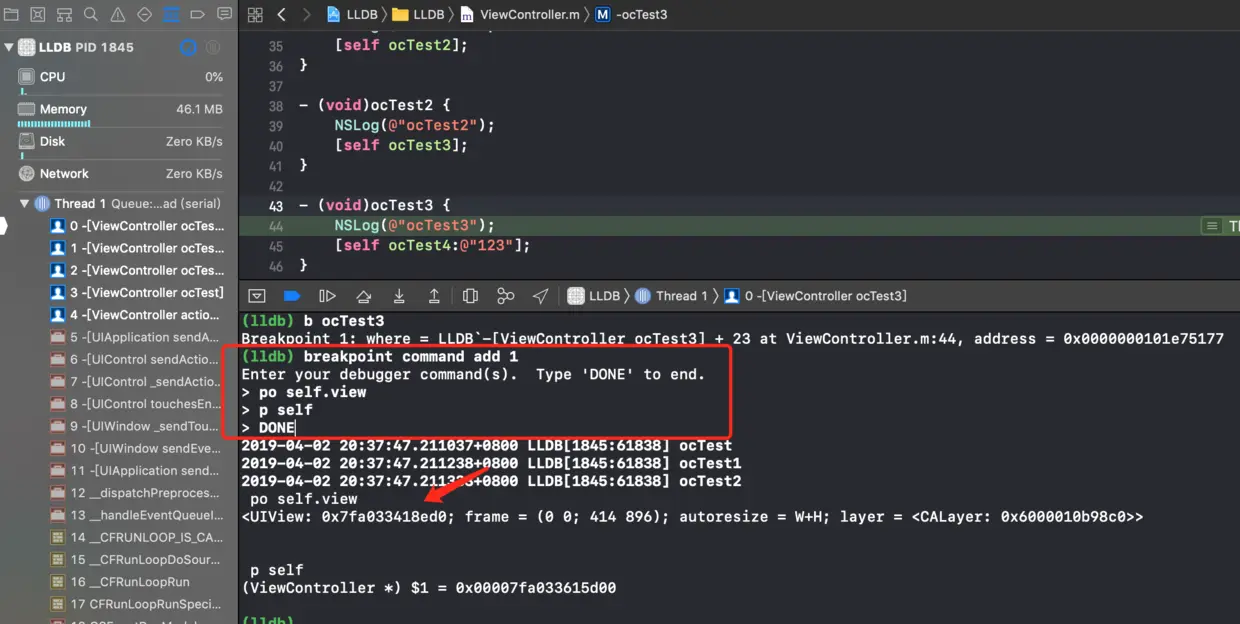Click the Simulate Location paper plane icon
Viewport: 1240px width, 624px height.
(539, 295)
